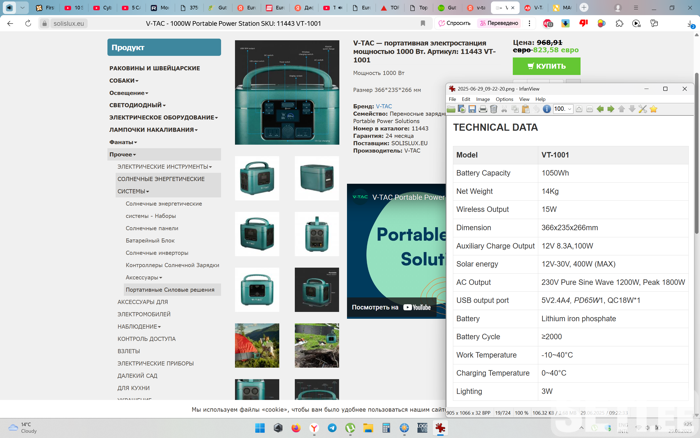Paste from clipboard in IrfanView toolbar
Screen dimensions: 700x438
(x=525, y=109)
